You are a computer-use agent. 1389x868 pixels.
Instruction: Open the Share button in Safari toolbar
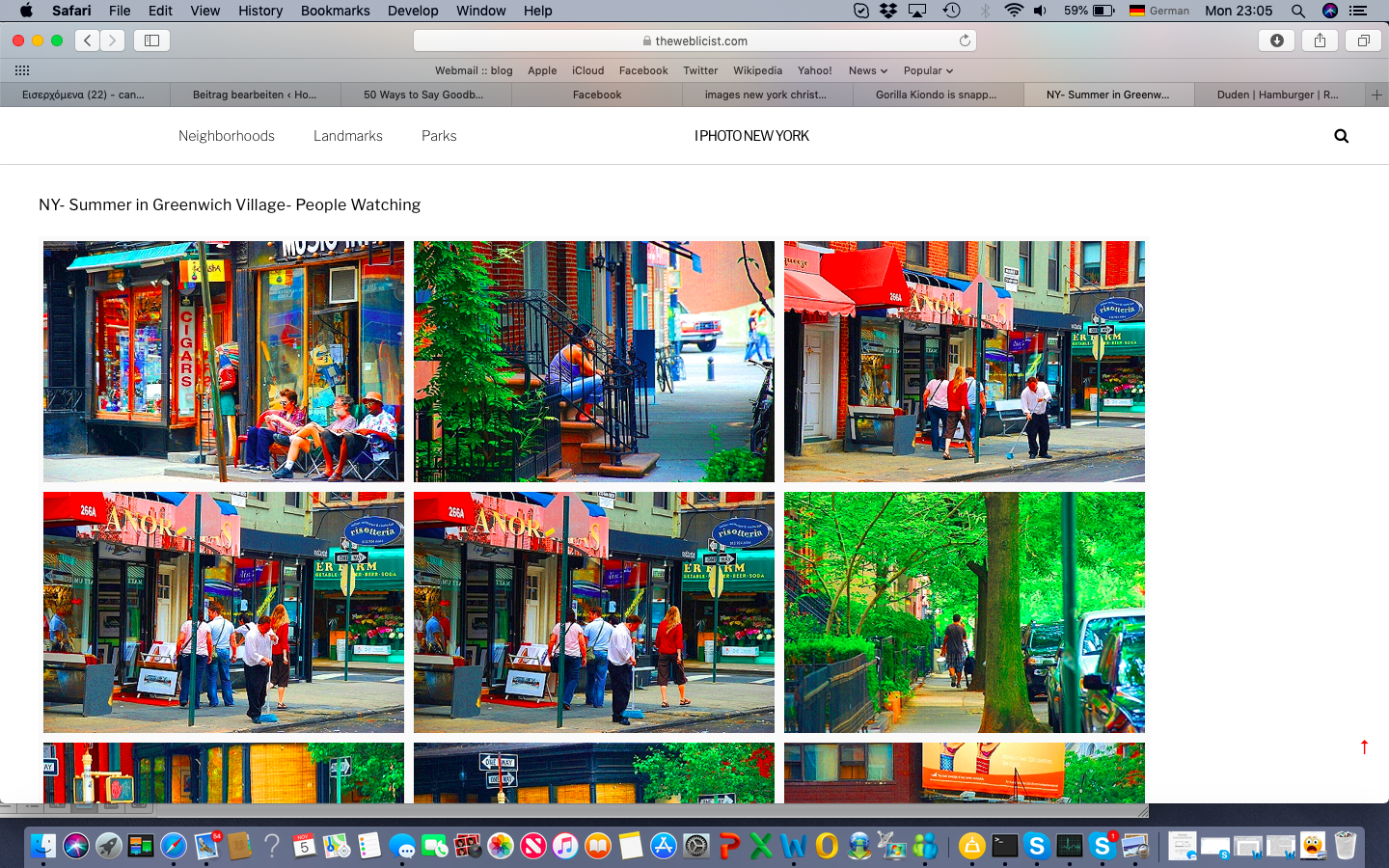pos(1320,41)
